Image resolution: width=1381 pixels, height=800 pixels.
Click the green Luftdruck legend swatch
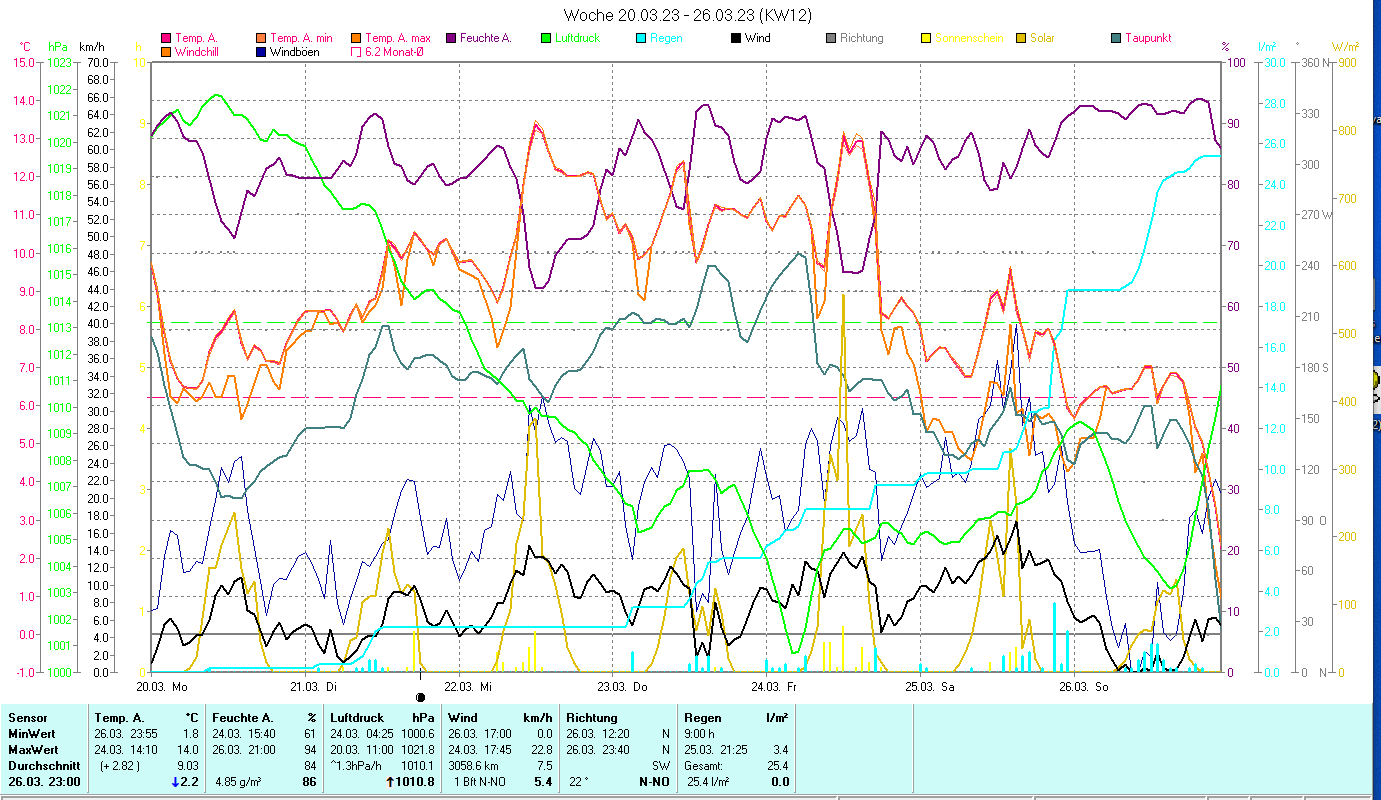tap(545, 39)
